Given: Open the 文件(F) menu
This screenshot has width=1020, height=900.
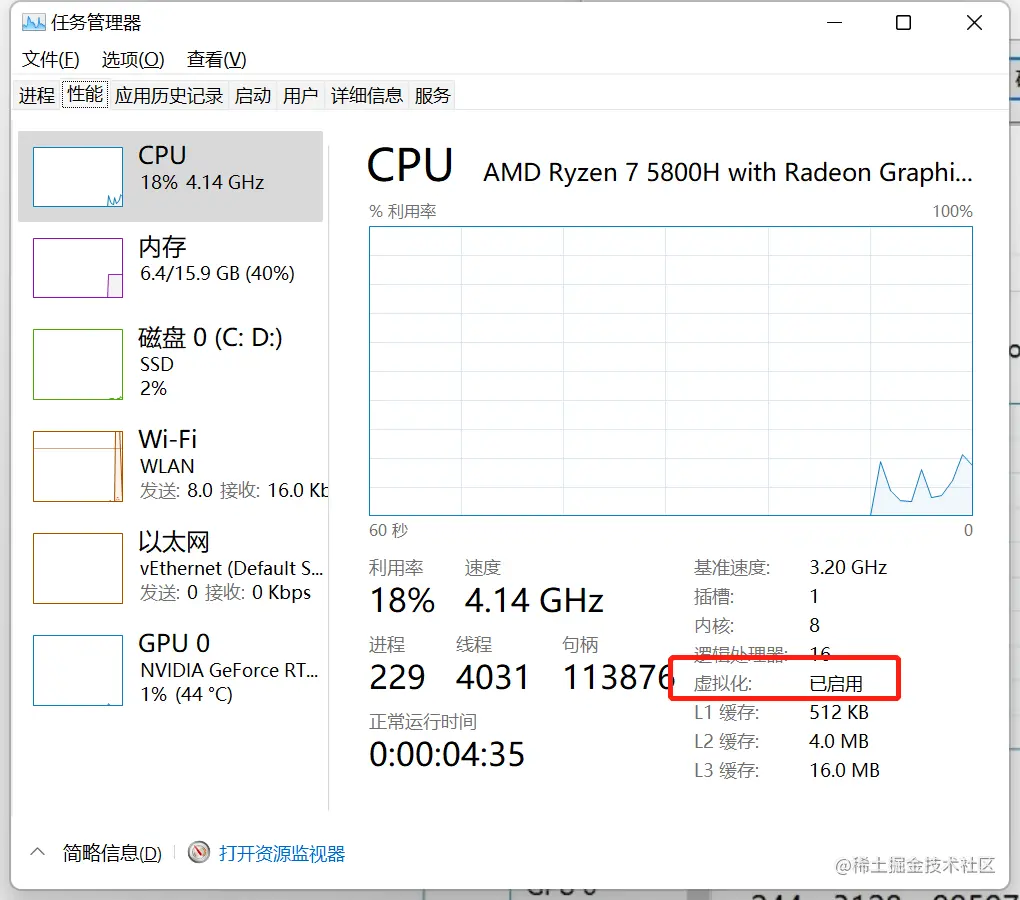Looking at the screenshot, I should point(51,60).
